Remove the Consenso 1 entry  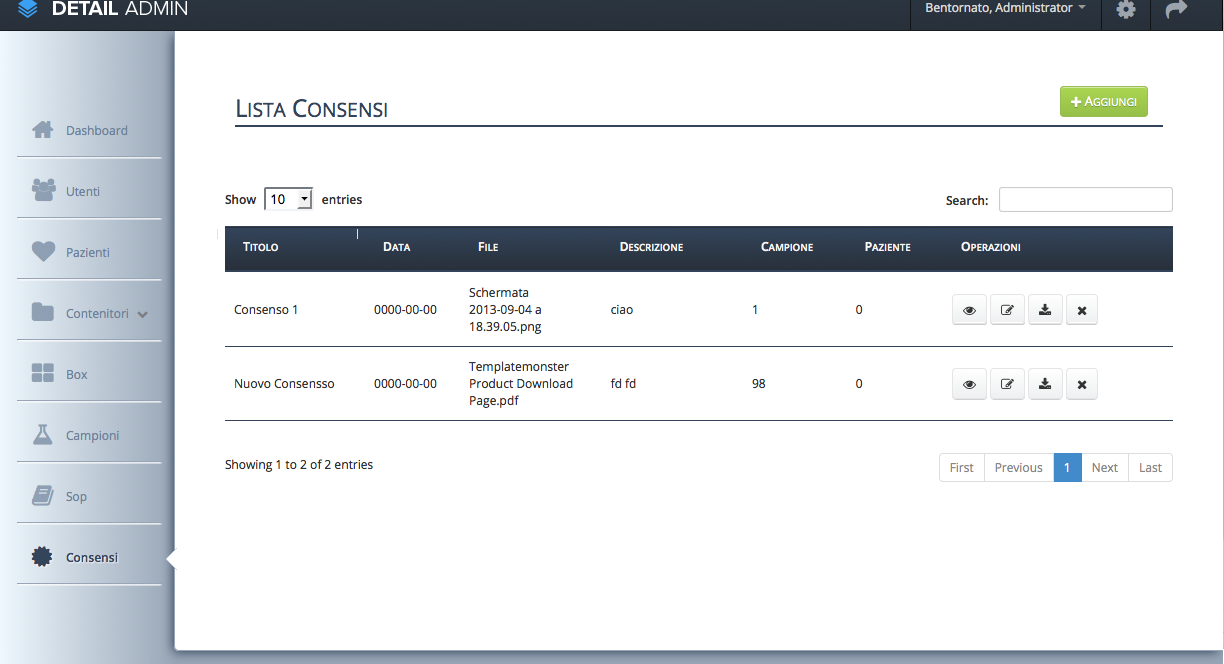point(1082,310)
